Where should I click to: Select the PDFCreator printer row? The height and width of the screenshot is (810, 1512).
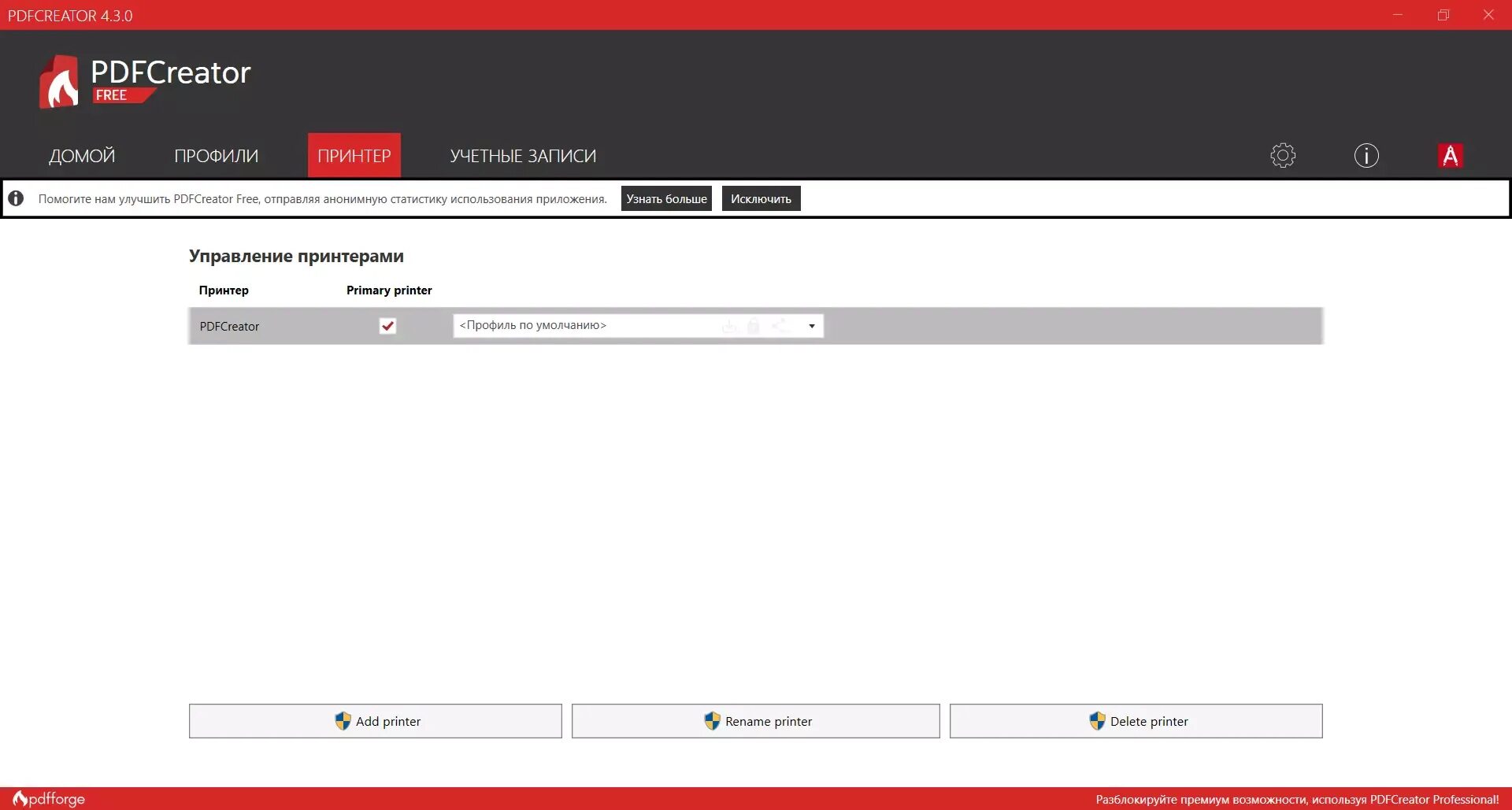click(x=756, y=326)
